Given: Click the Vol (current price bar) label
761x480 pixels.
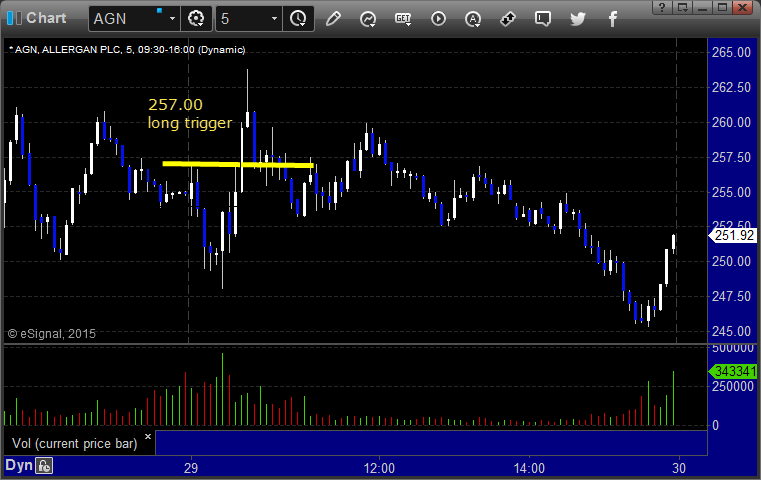Looking at the screenshot, I should click(74, 443).
